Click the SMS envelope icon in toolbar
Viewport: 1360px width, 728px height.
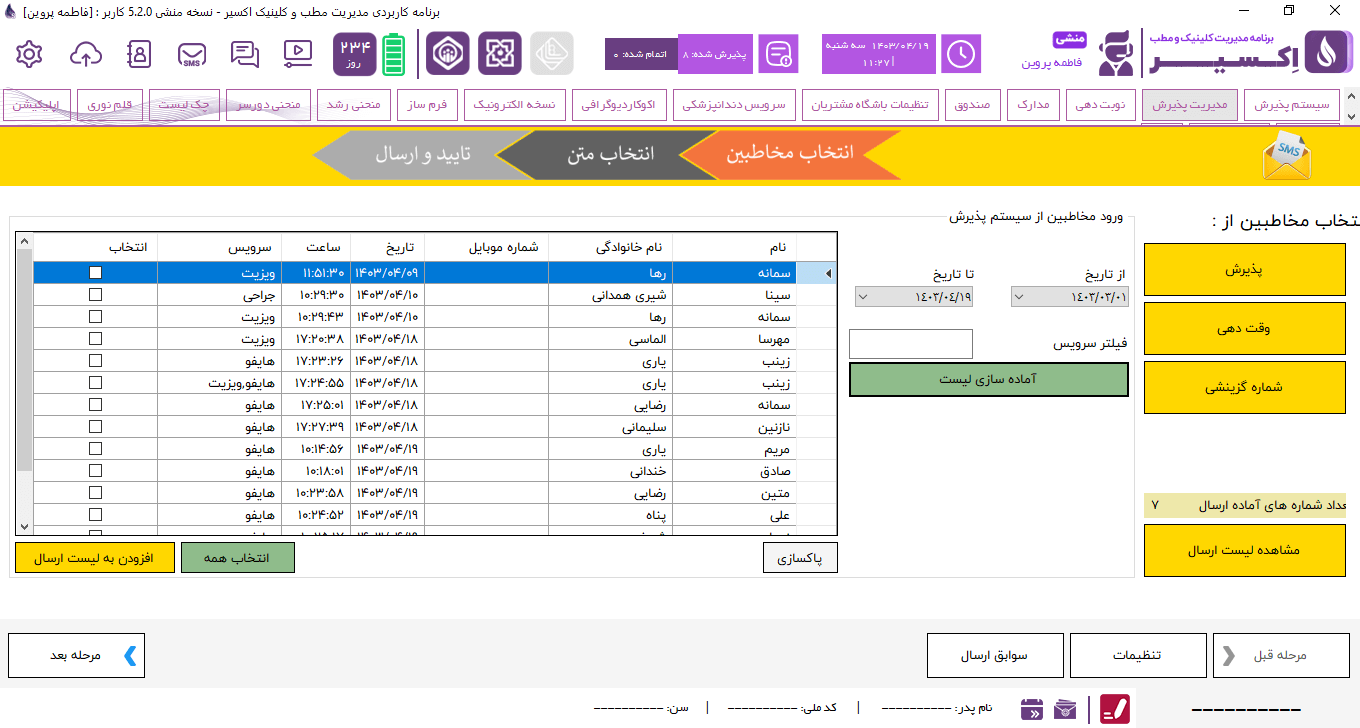[x=192, y=54]
